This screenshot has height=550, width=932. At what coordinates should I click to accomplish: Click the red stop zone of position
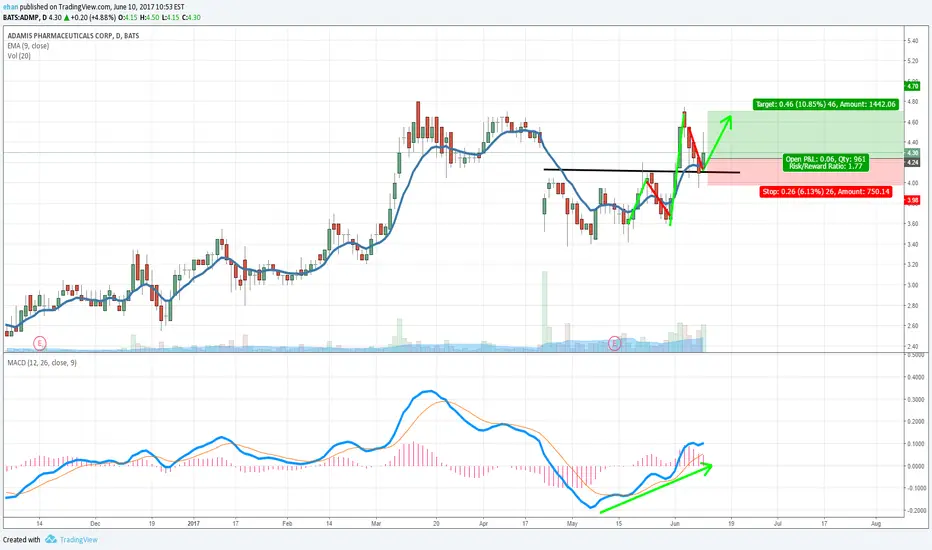(x=805, y=172)
